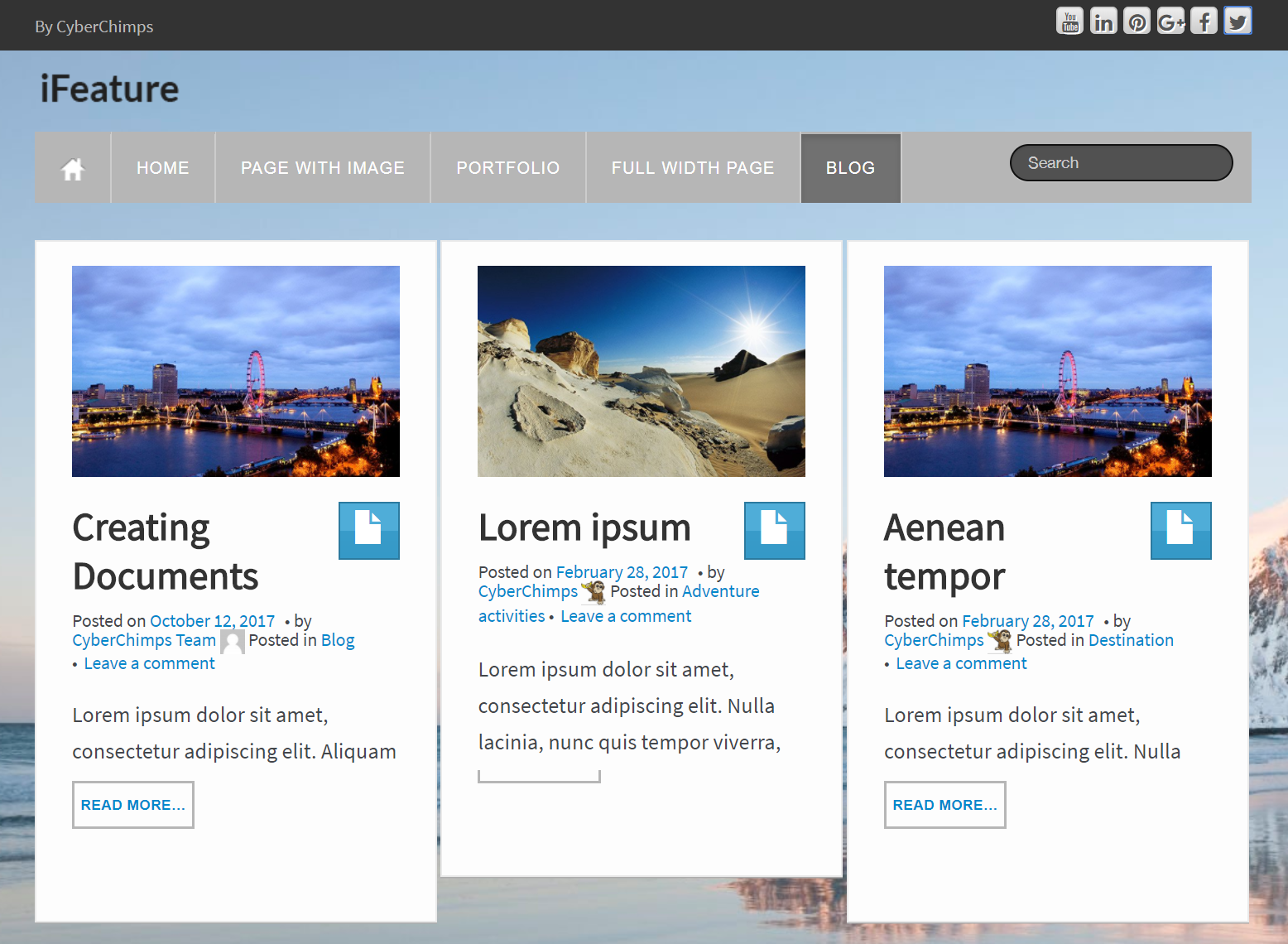Click Read More under Aenean tempor
This screenshot has width=1288, height=944.
[945, 805]
